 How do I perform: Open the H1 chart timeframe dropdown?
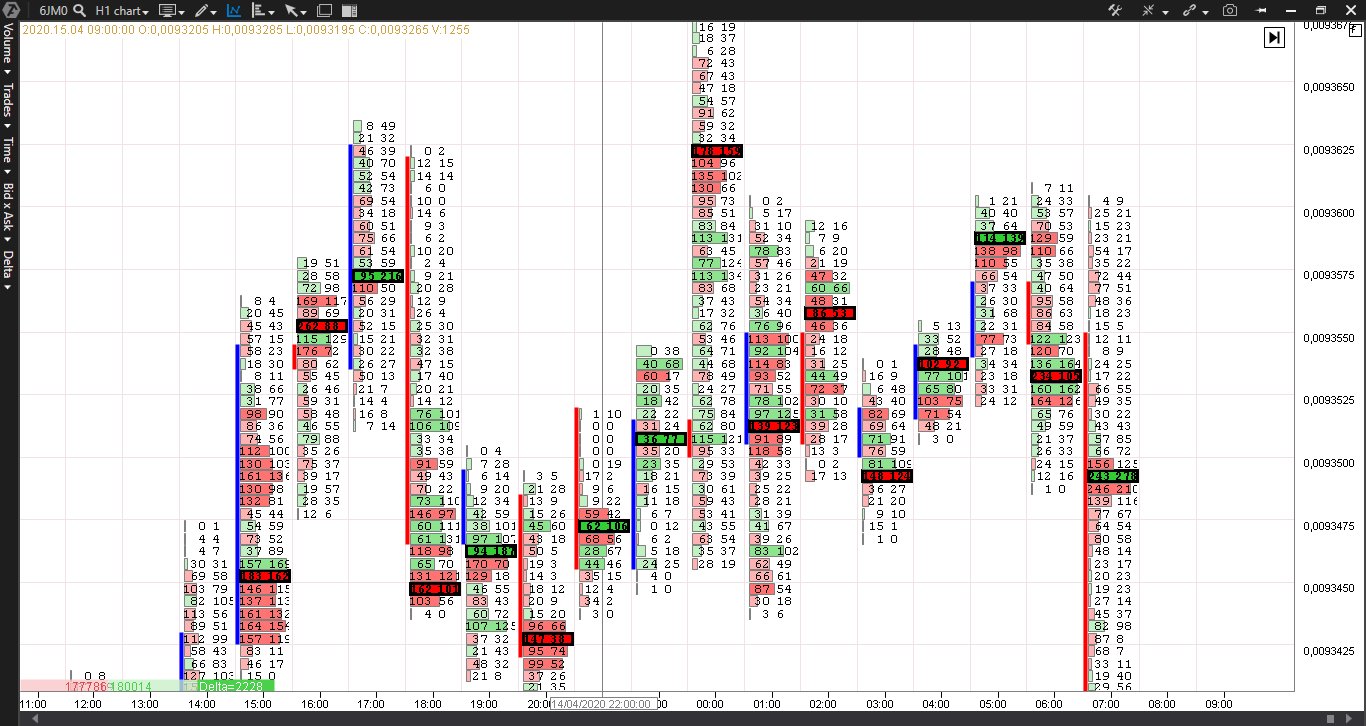122,10
